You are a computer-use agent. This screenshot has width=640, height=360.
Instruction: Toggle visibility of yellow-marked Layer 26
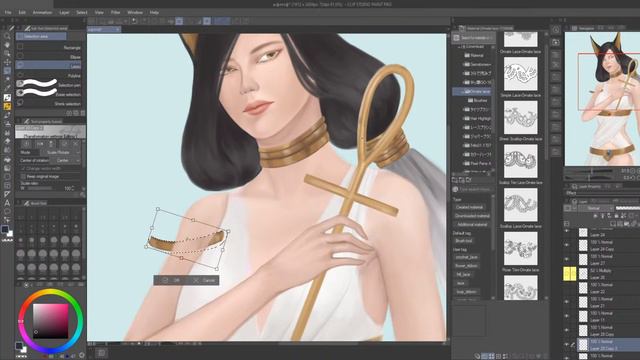pyautogui.click(x=567, y=273)
